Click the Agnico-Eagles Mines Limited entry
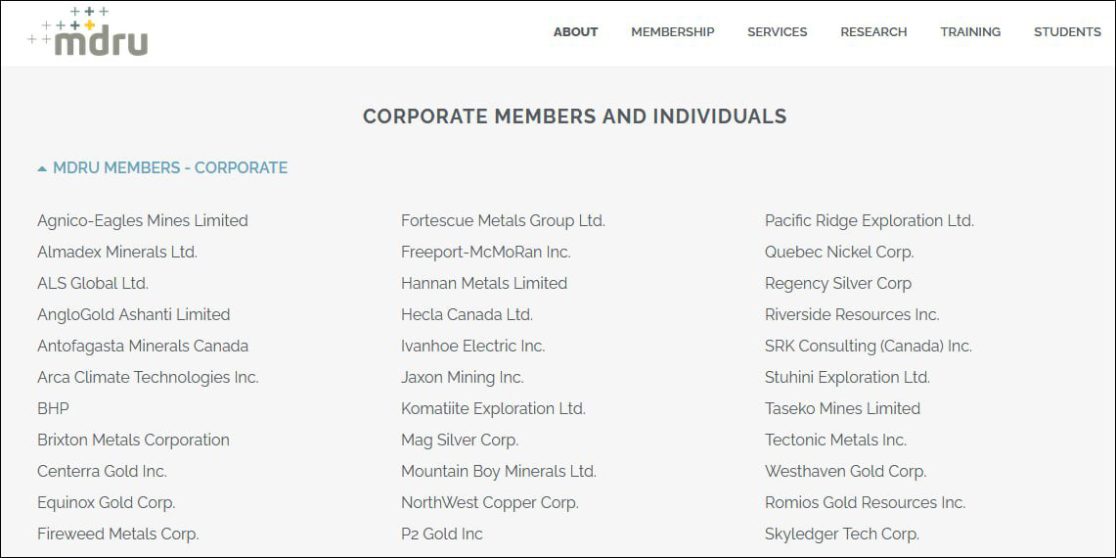Image resolution: width=1116 pixels, height=558 pixels. pyautogui.click(x=142, y=221)
